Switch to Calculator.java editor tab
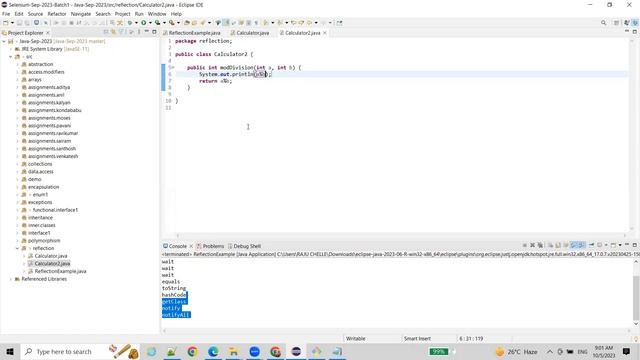Image resolution: width=640 pixels, height=360 pixels. click(x=249, y=33)
